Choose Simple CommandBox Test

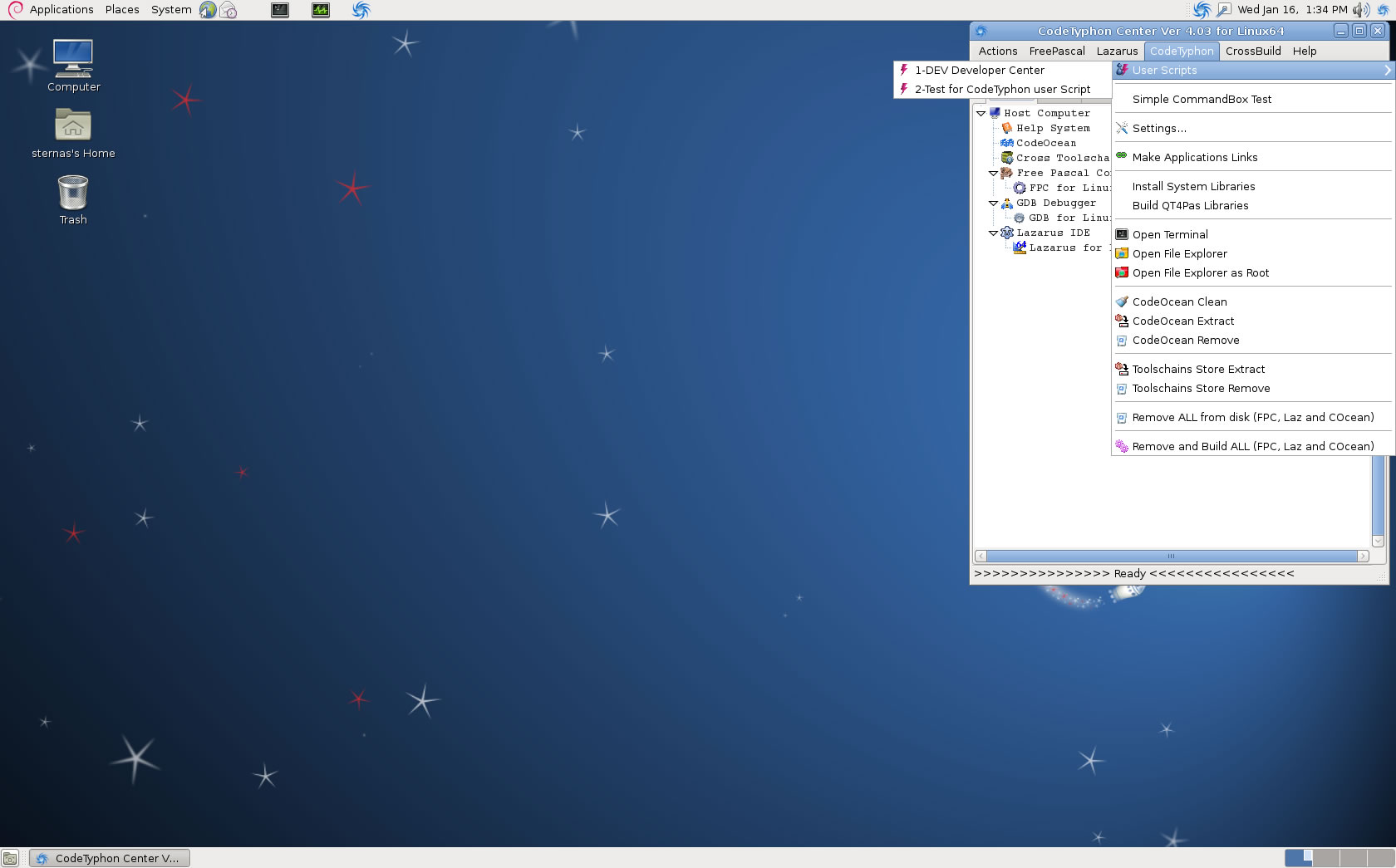(x=1253, y=99)
